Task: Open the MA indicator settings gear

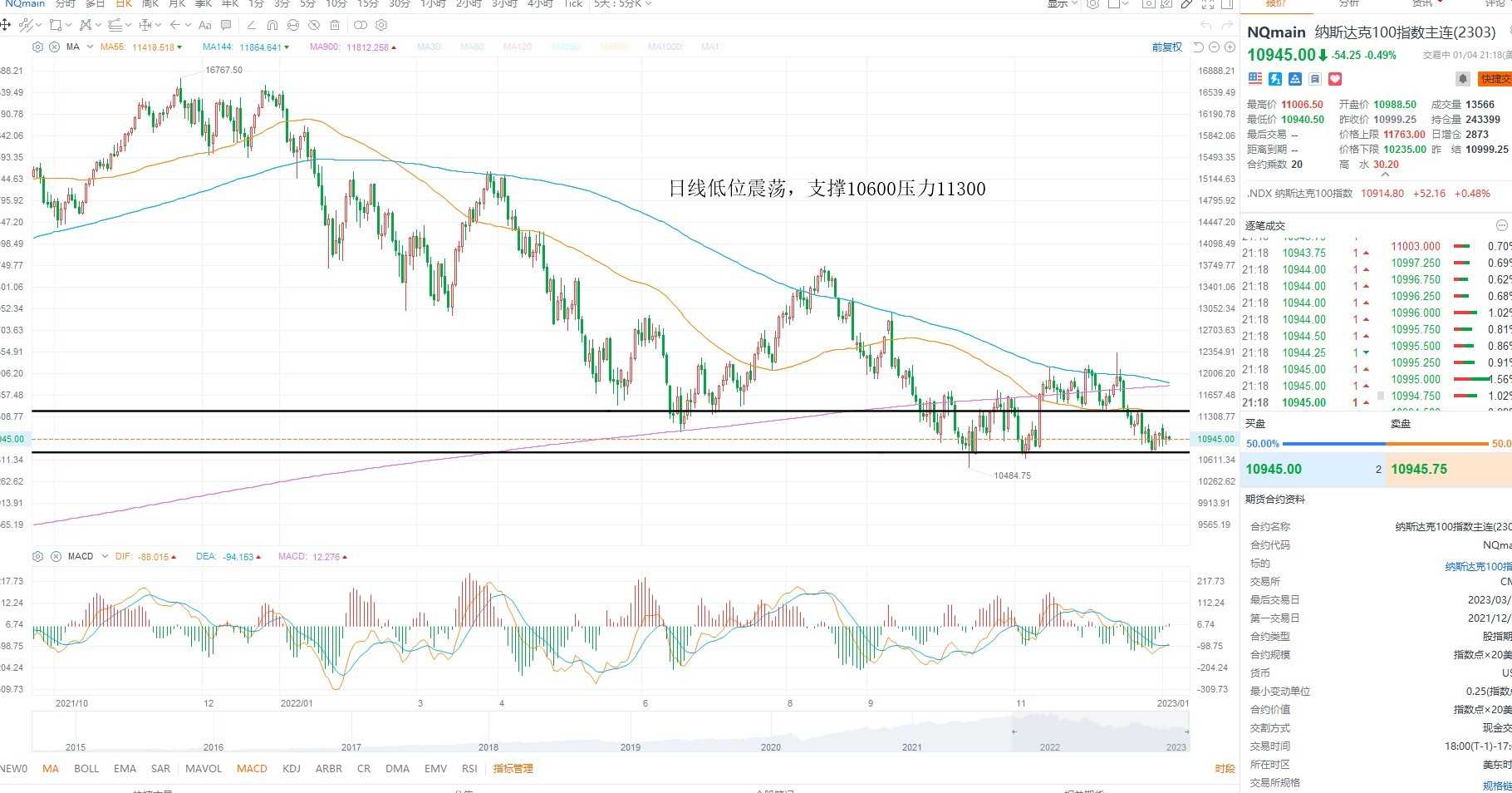Action: click(x=37, y=47)
